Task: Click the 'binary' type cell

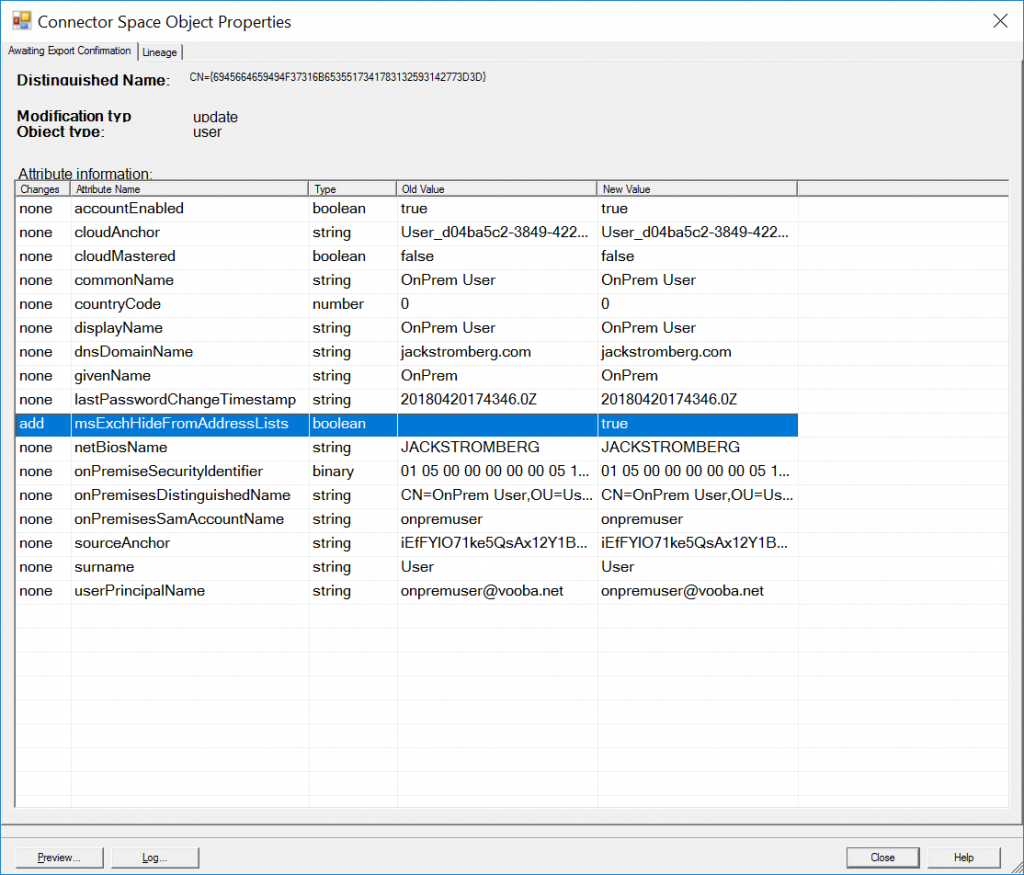Action: click(333, 471)
